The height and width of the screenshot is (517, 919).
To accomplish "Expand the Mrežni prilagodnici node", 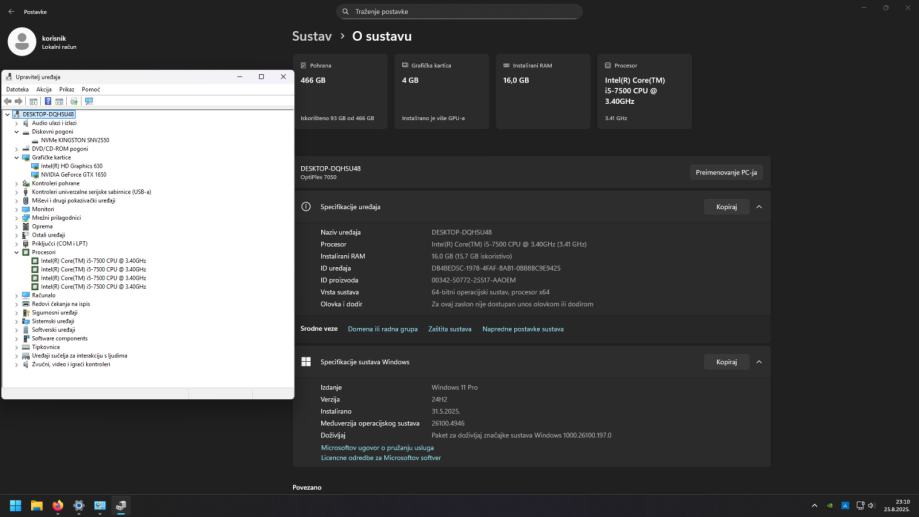I will (16, 217).
